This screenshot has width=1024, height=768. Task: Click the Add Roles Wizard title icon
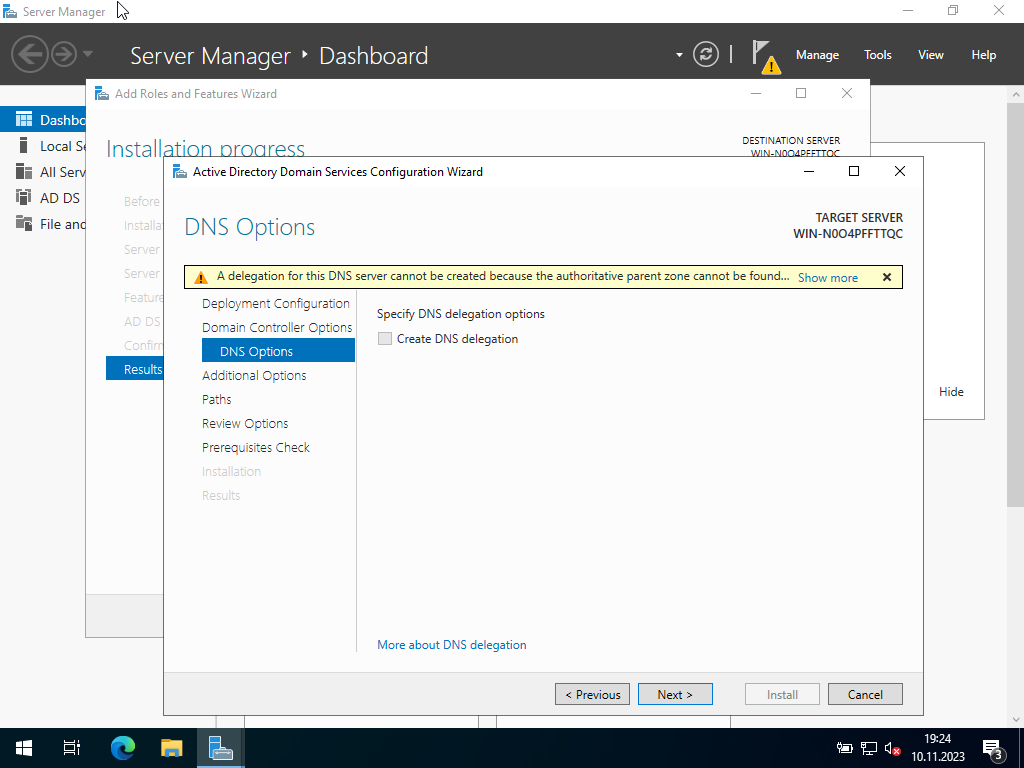102,93
